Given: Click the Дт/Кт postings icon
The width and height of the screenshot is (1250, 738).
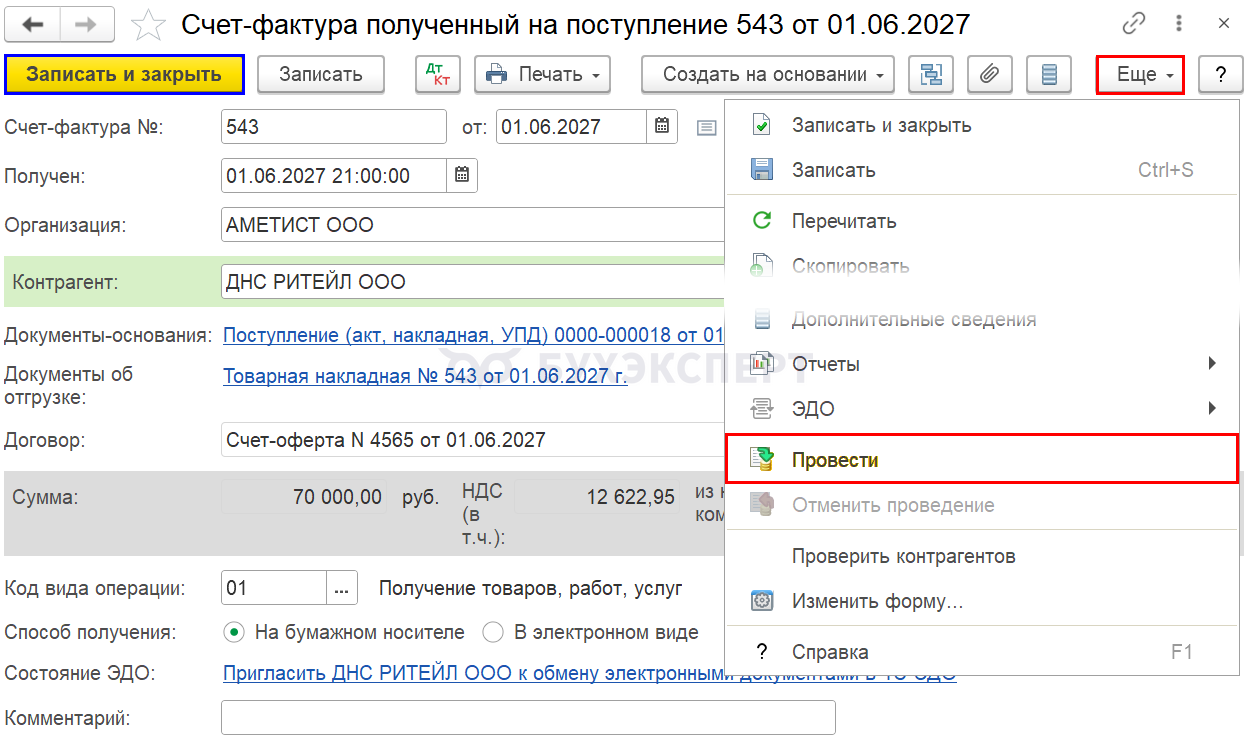Looking at the screenshot, I should 438,74.
